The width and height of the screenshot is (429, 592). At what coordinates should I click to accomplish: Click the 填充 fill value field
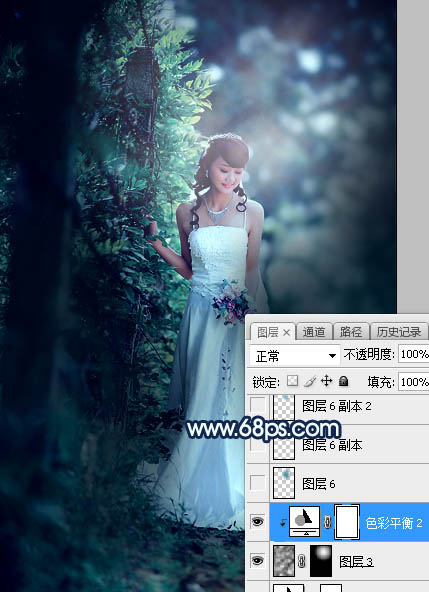[413, 382]
